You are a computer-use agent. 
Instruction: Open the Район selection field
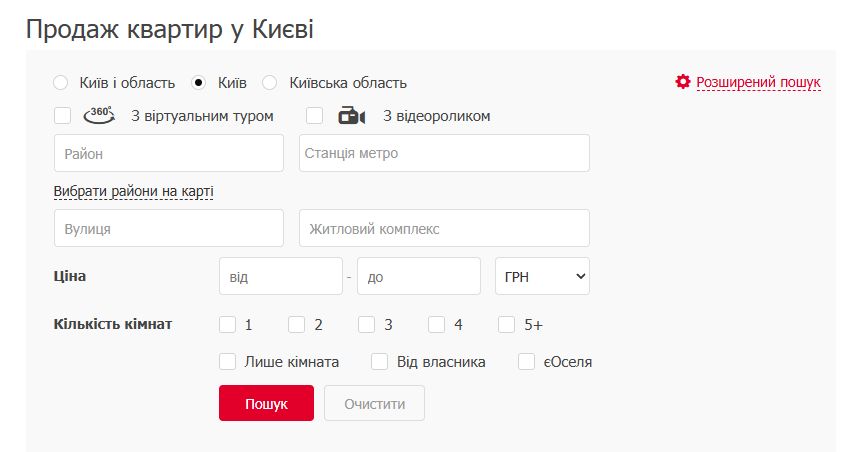click(169, 153)
